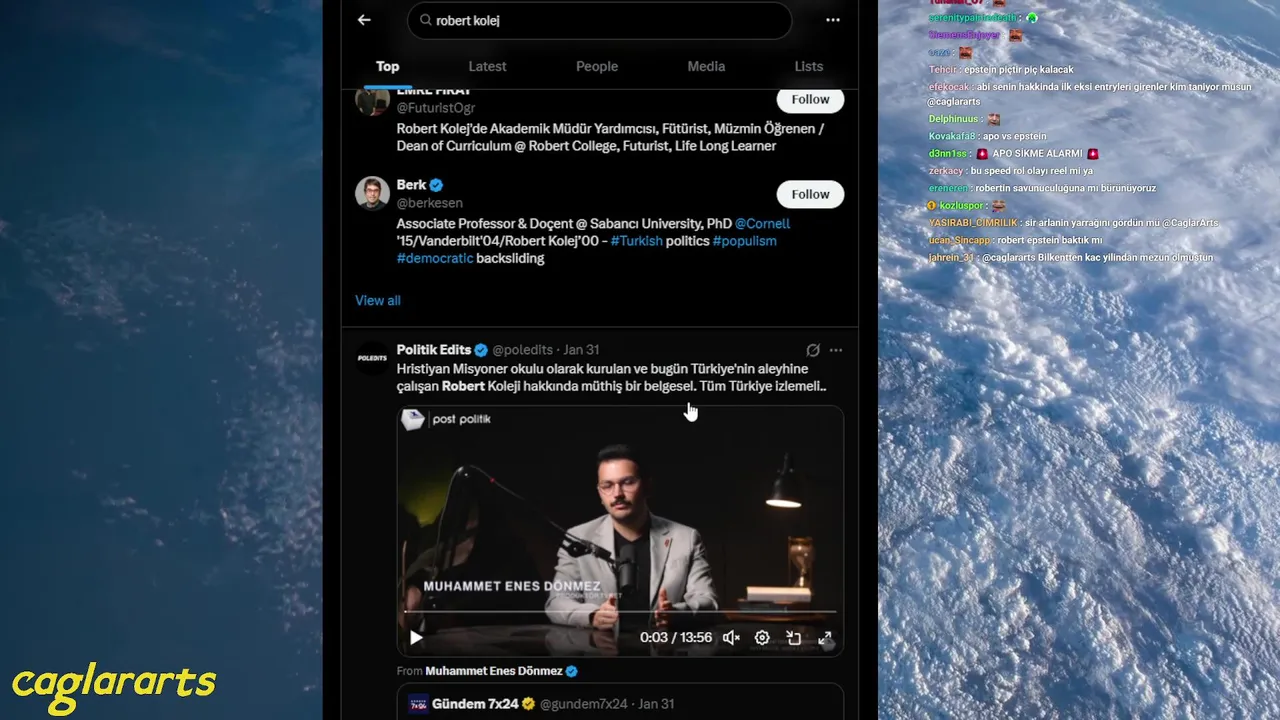Open the Media tab
This screenshot has height=720, width=1280.
pos(706,66)
